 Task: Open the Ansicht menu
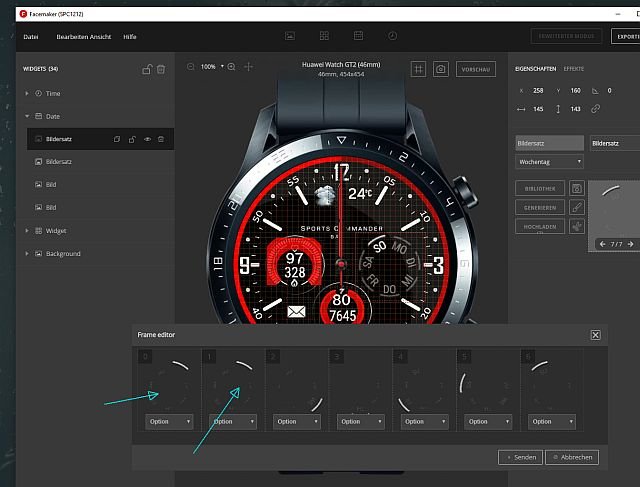point(99,37)
